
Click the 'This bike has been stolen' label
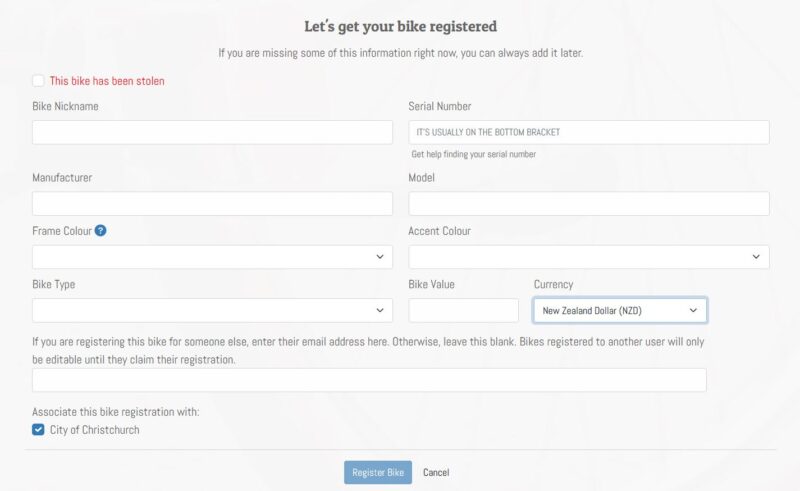[x=107, y=81]
